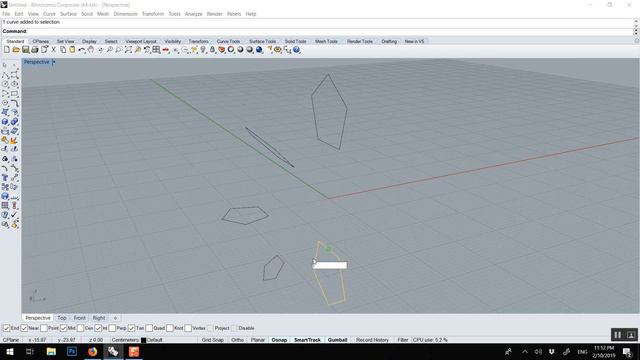The height and width of the screenshot is (360, 640).
Task: Switch to the Solid Tools toolbar tab
Action: 296,41
